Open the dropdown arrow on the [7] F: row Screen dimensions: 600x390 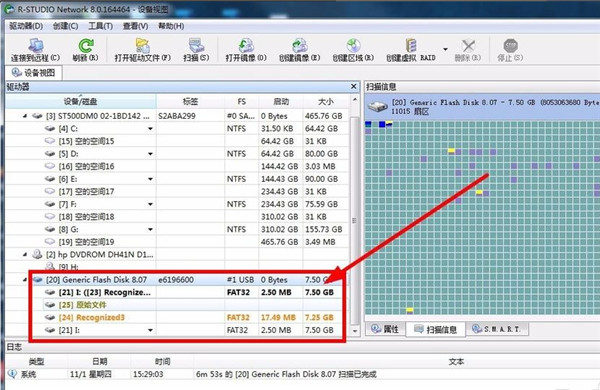pos(150,204)
